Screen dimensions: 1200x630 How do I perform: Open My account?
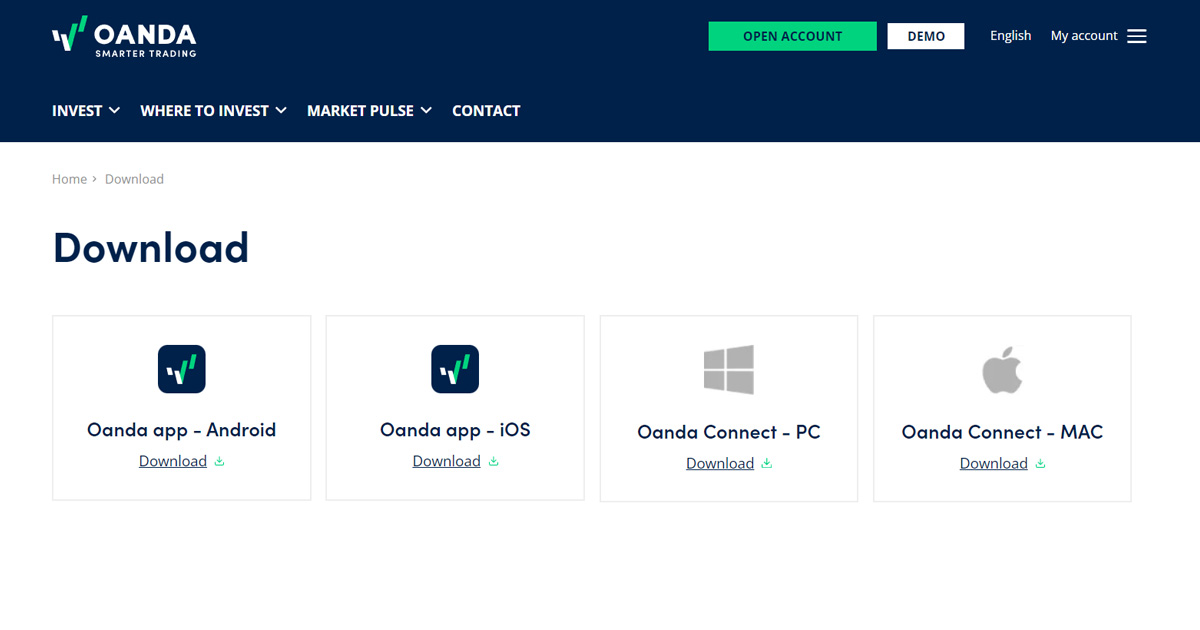(x=1083, y=35)
